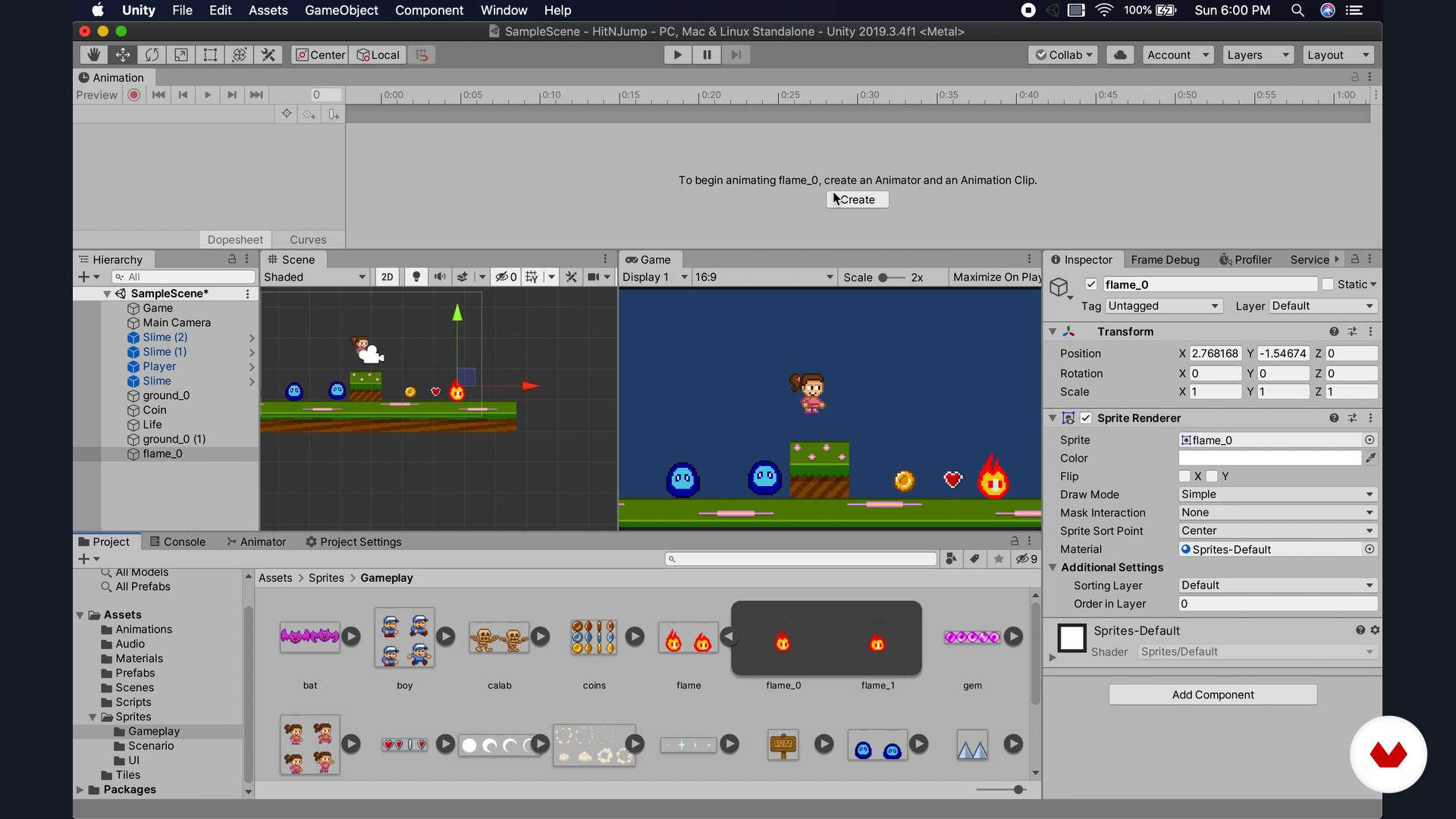The height and width of the screenshot is (819, 1456).
Task: Open the Account button
Action: click(x=1178, y=55)
